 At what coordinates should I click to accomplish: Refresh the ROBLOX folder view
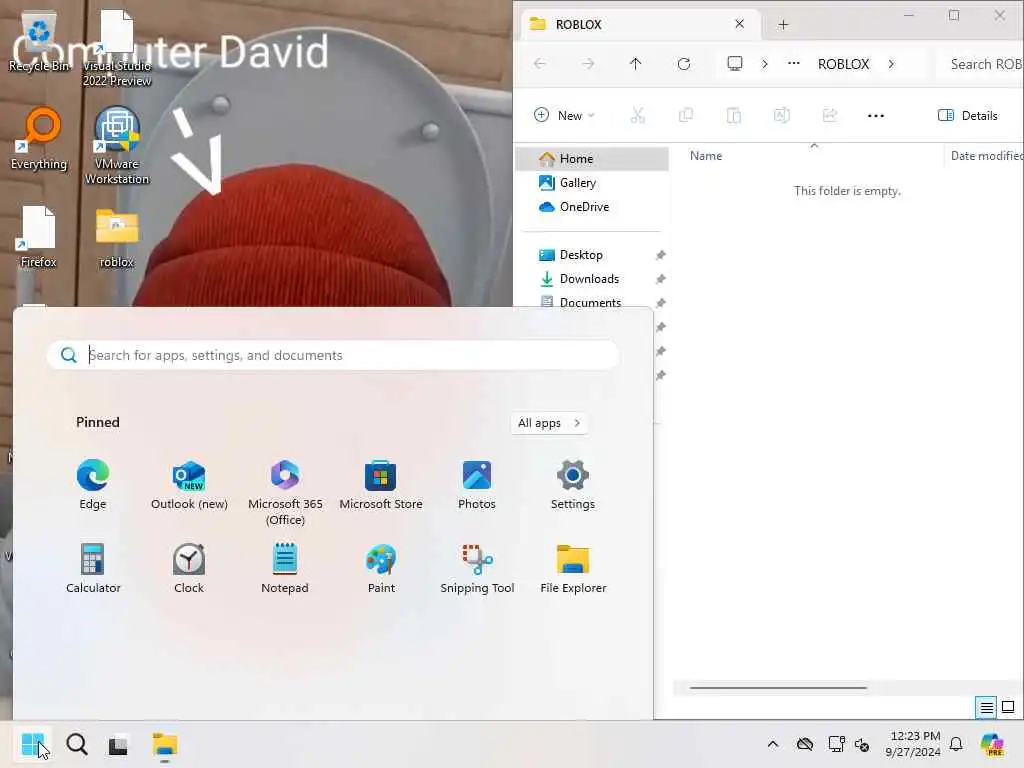684,64
